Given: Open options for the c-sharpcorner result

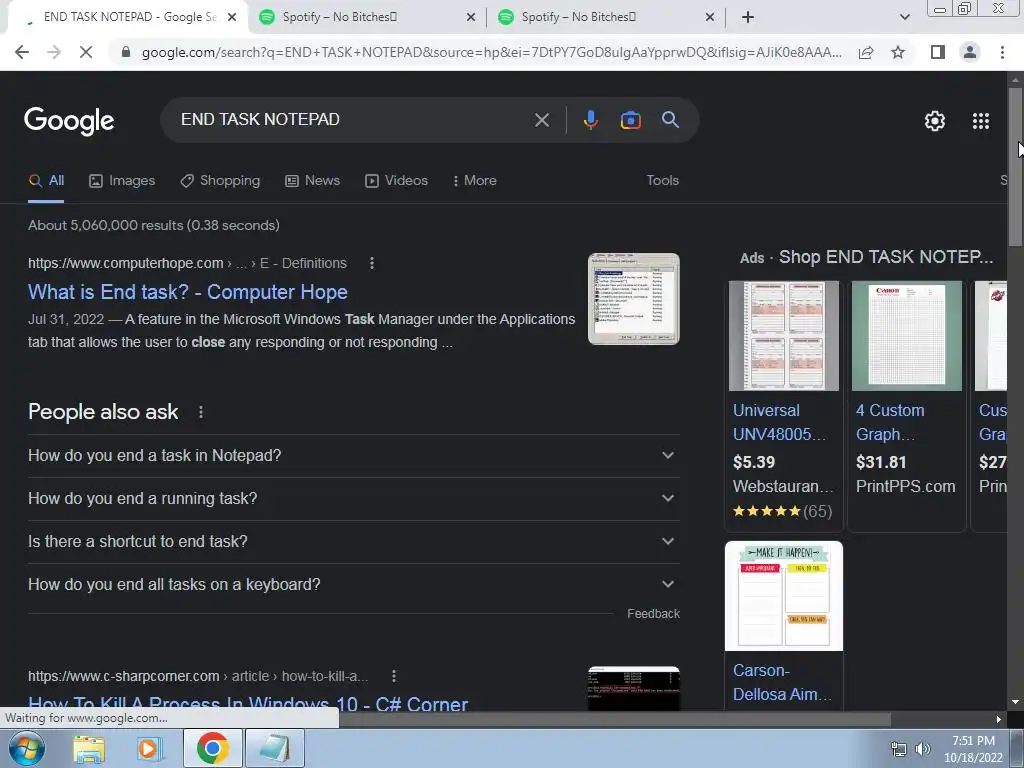Looking at the screenshot, I should point(393,676).
